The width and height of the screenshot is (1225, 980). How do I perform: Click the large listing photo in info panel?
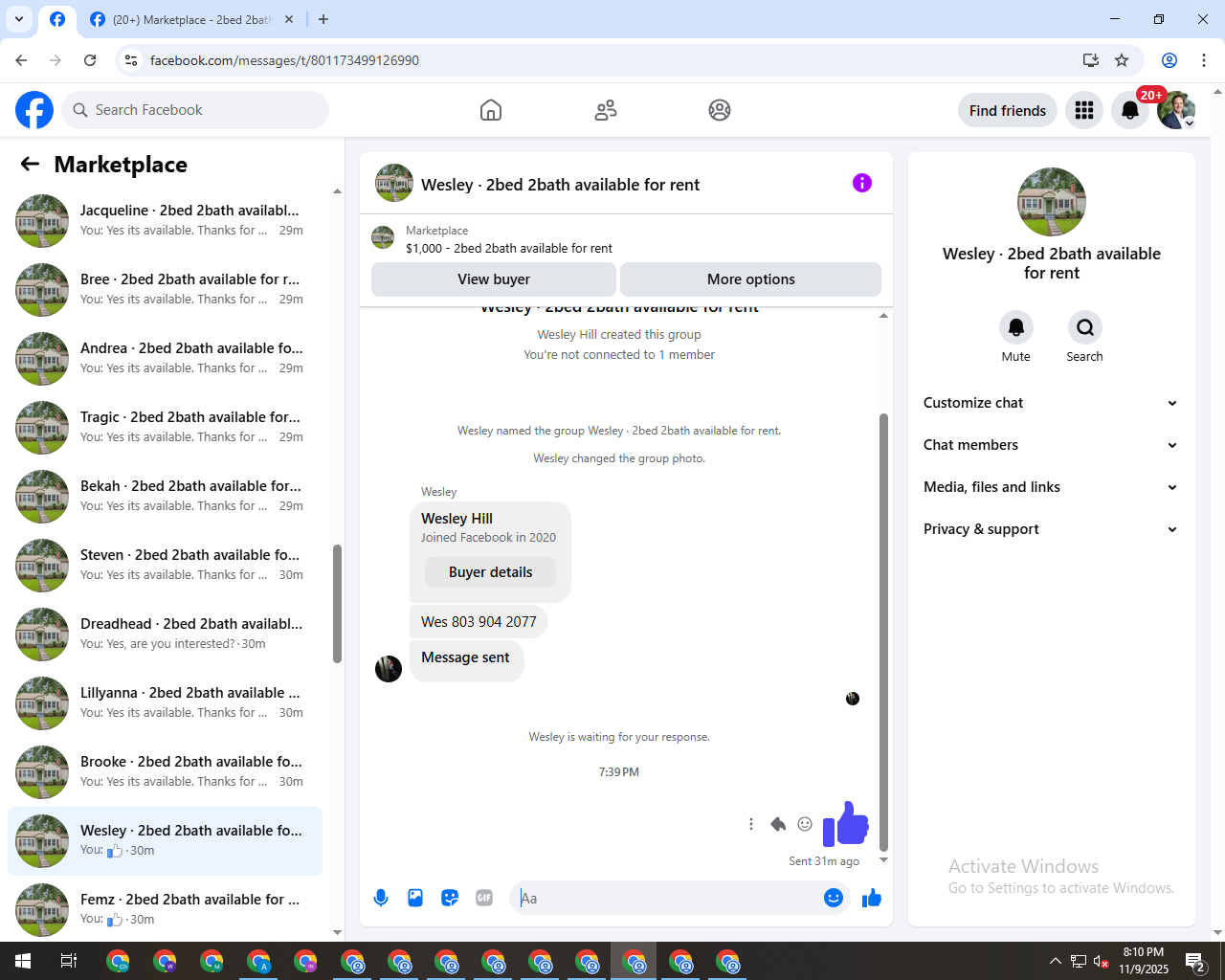pos(1052,202)
